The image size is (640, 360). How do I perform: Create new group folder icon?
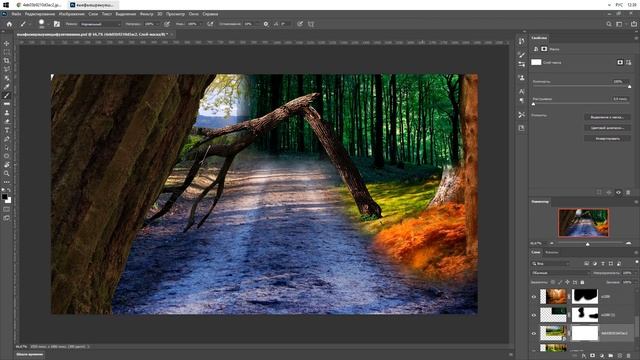tap(611, 356)
